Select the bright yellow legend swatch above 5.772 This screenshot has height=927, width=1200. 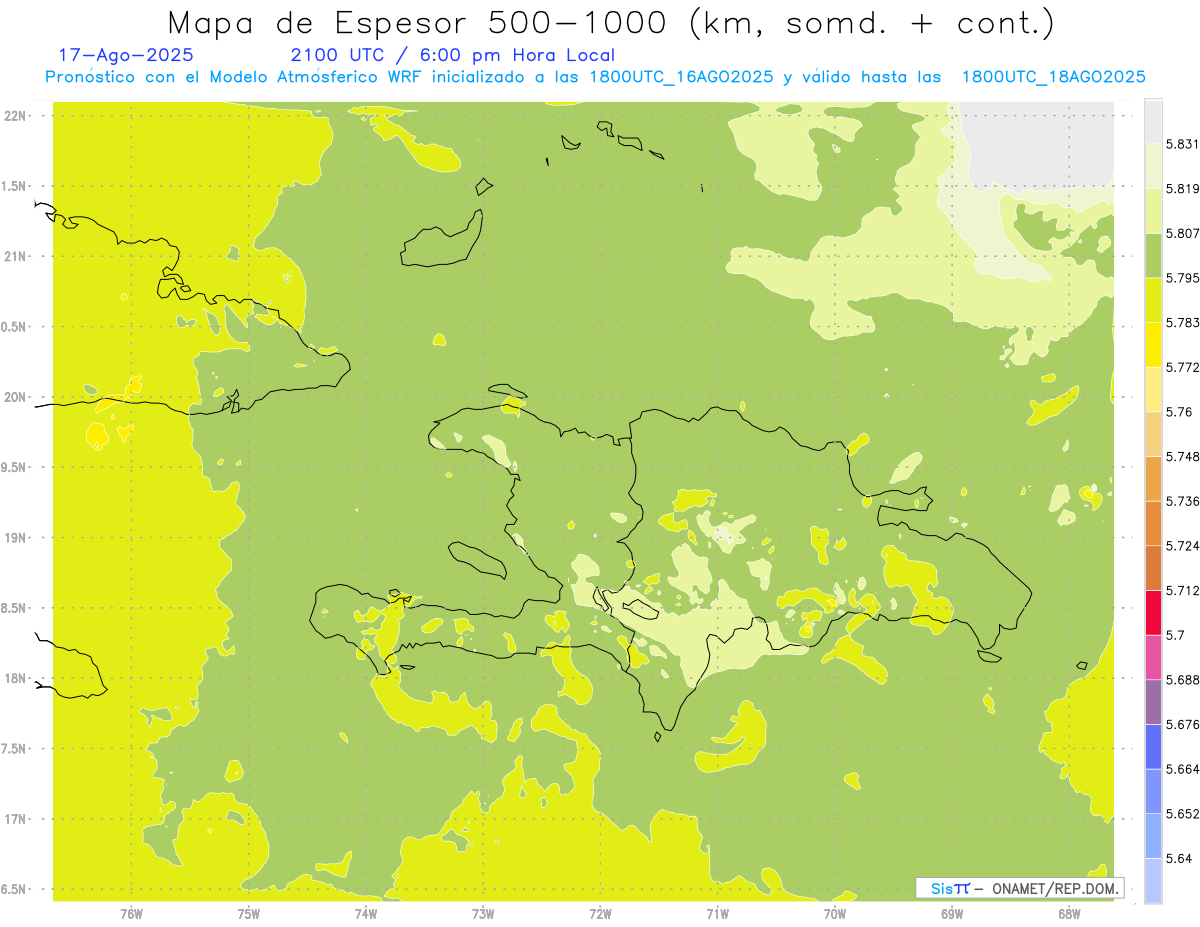pyautogui.click(x=1153, y=345)
